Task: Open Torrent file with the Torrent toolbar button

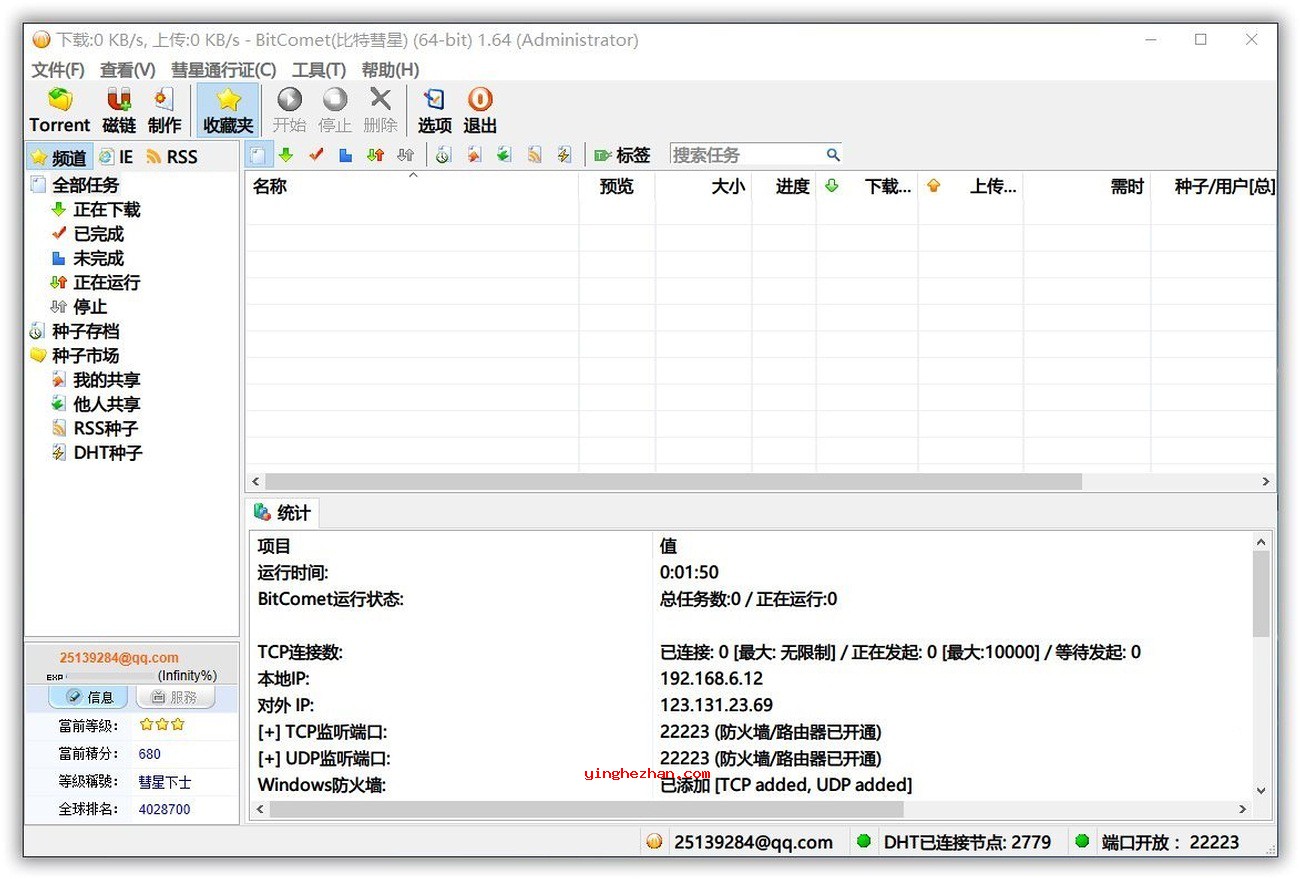Action: coord(60,110)
